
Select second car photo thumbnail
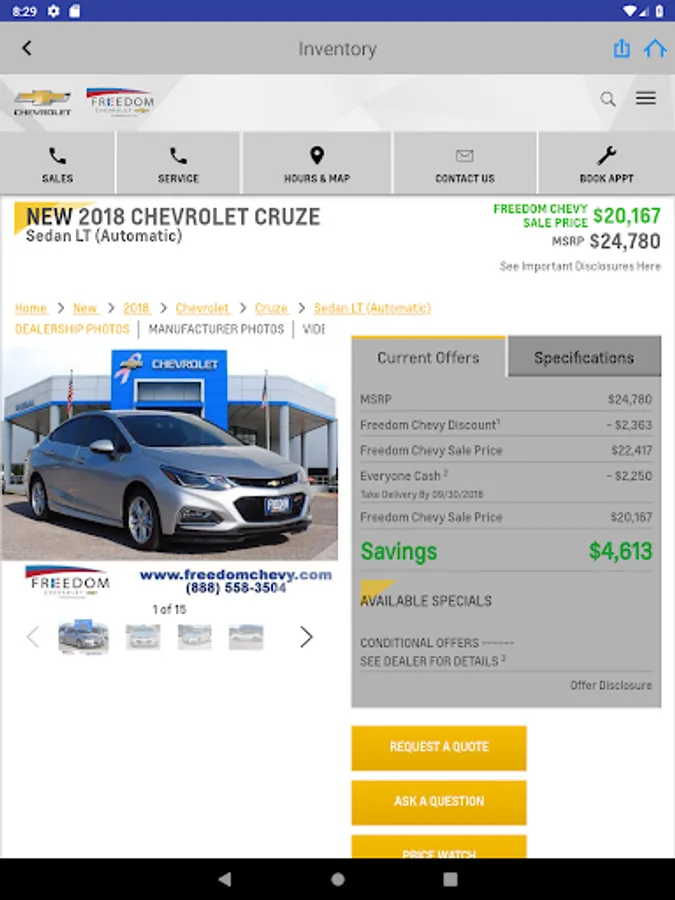point(143,637)
